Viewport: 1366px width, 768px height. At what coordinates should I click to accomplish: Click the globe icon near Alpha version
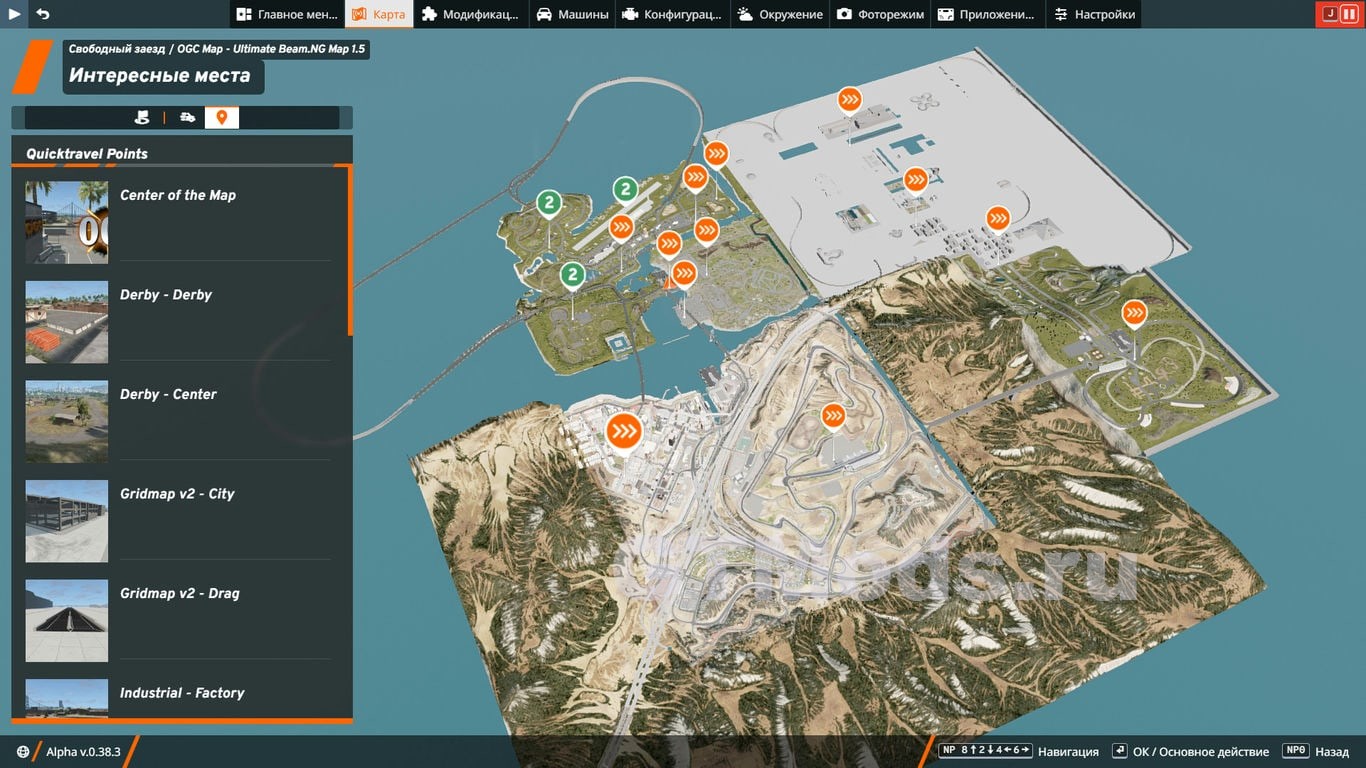pyautogui.click(x=23, y=752)
